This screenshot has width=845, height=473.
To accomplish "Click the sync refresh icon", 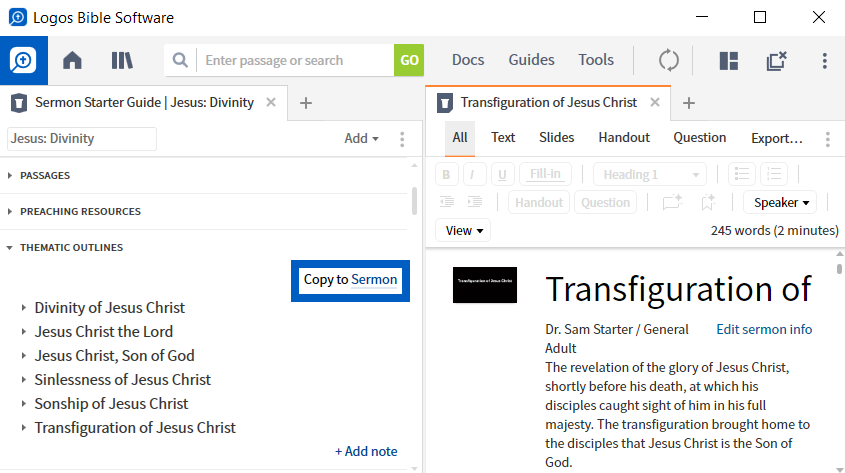I will [x=668, y=60].
